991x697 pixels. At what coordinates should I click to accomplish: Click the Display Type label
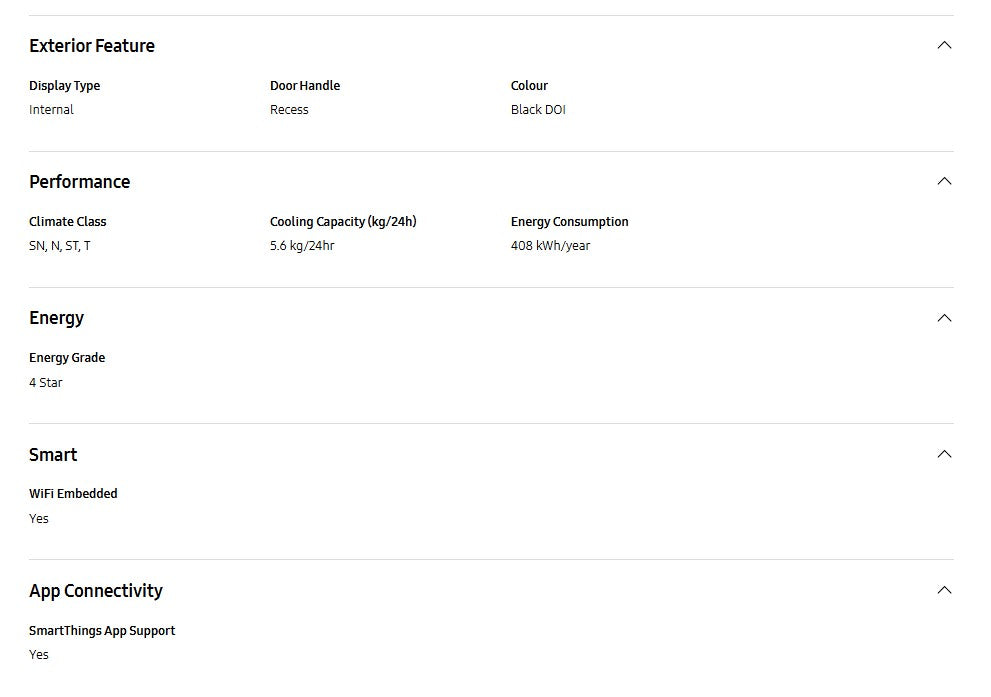65,86
